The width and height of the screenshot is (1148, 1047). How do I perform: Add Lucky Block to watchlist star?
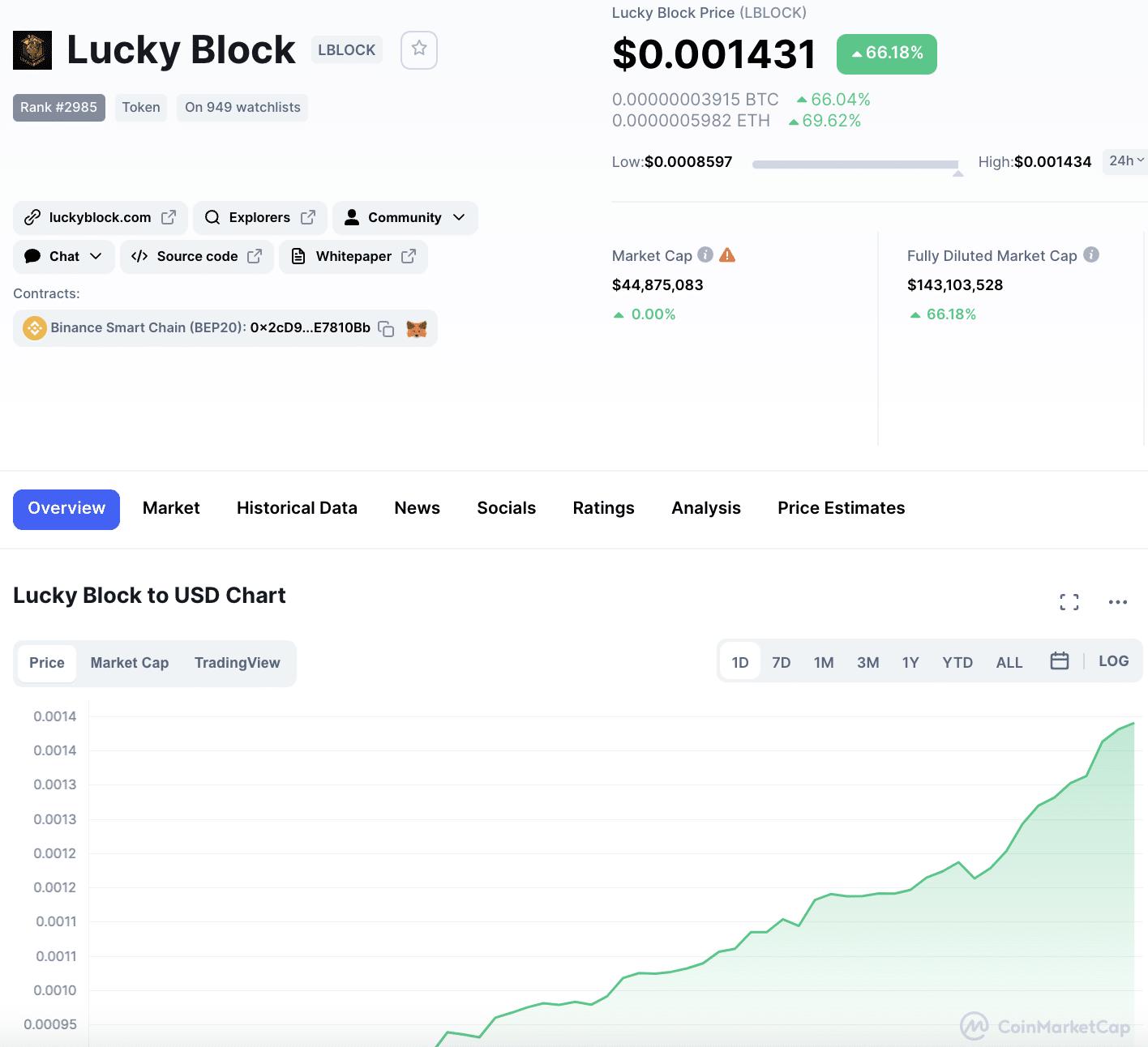click(x=419, y=50)
